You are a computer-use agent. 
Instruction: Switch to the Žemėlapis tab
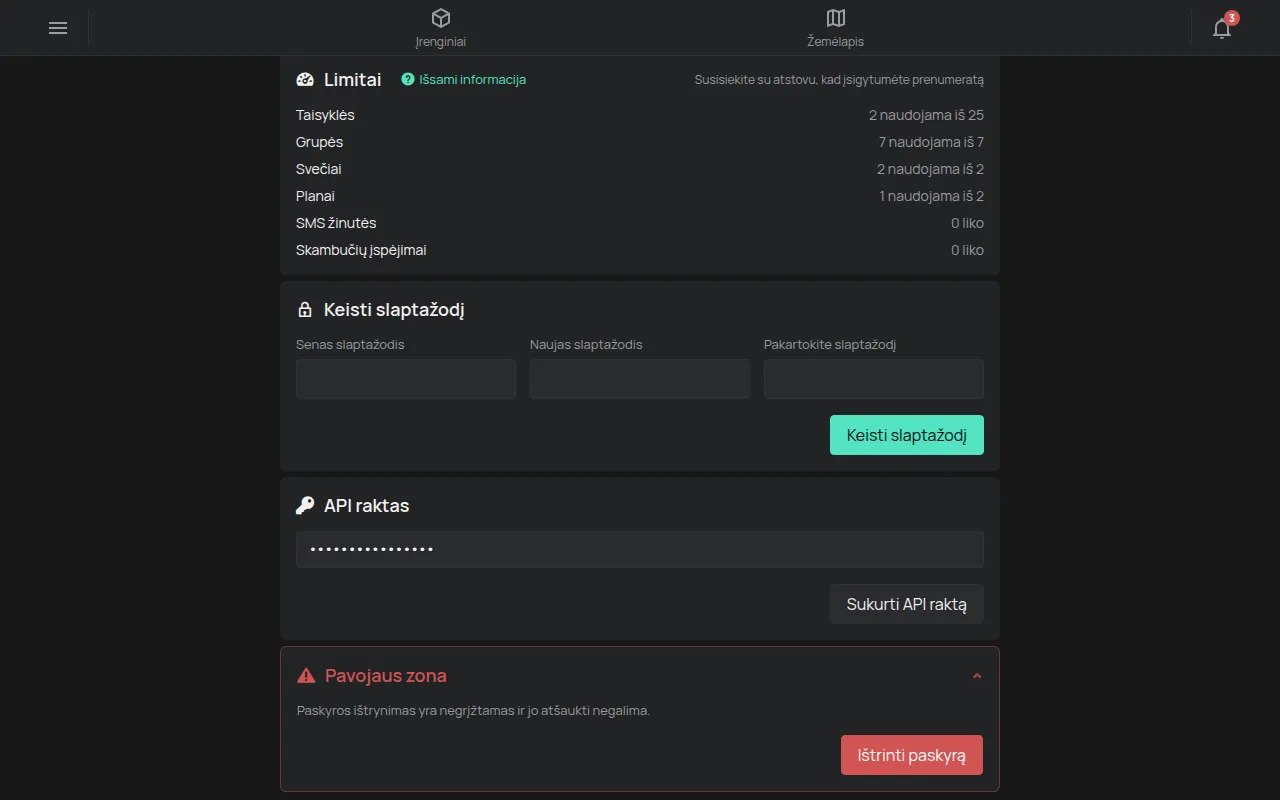836,28
